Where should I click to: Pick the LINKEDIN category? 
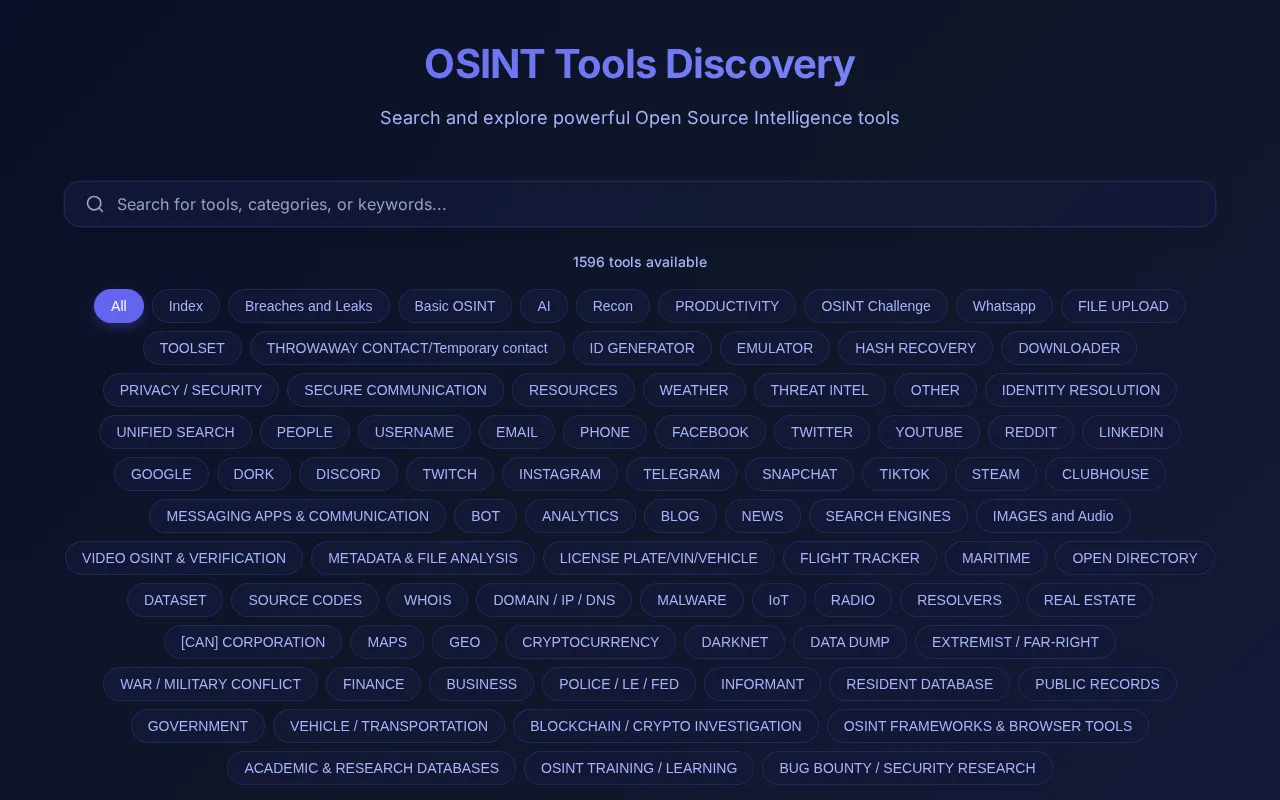[1131, 432]
